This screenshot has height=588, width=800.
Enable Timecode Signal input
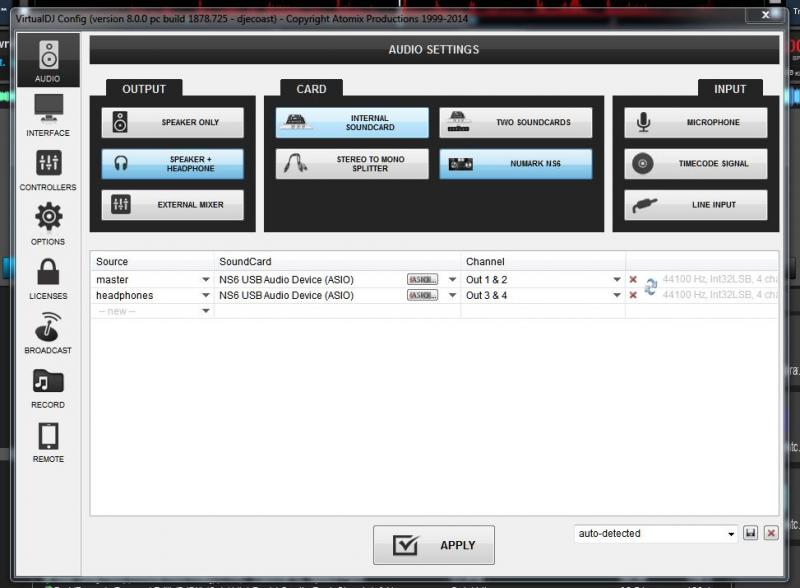coord(695,164)
